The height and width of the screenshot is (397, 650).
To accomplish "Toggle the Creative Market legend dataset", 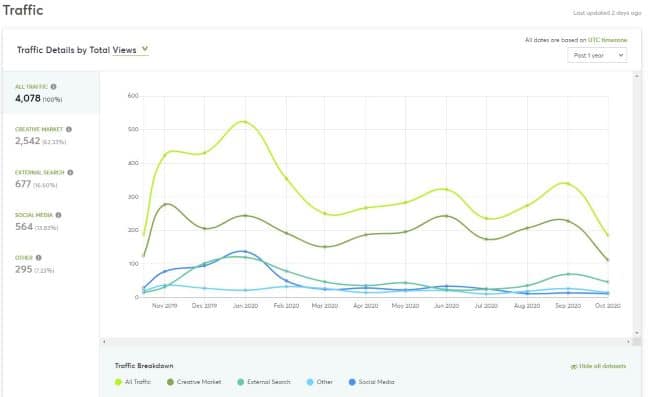I will click(x=194, y=382).
